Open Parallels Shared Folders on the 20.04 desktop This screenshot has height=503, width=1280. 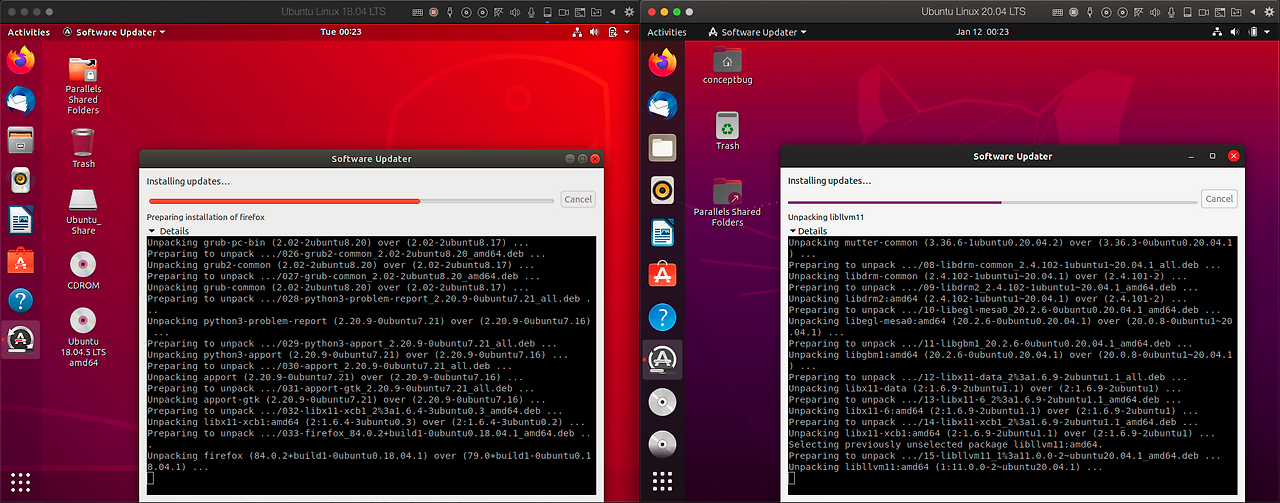click(727, 202)
